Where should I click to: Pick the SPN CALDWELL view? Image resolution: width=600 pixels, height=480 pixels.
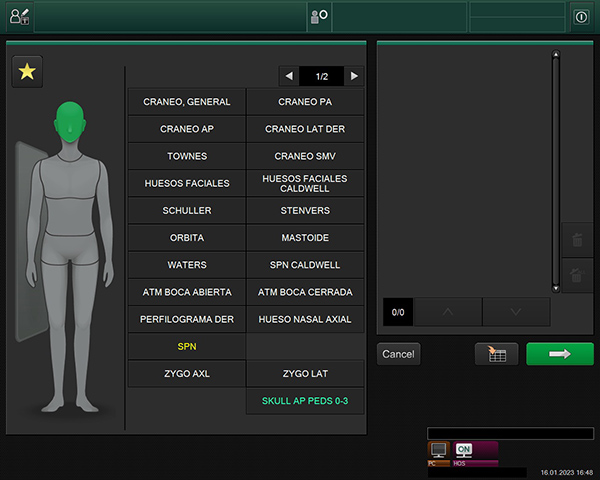coord(305,265)
